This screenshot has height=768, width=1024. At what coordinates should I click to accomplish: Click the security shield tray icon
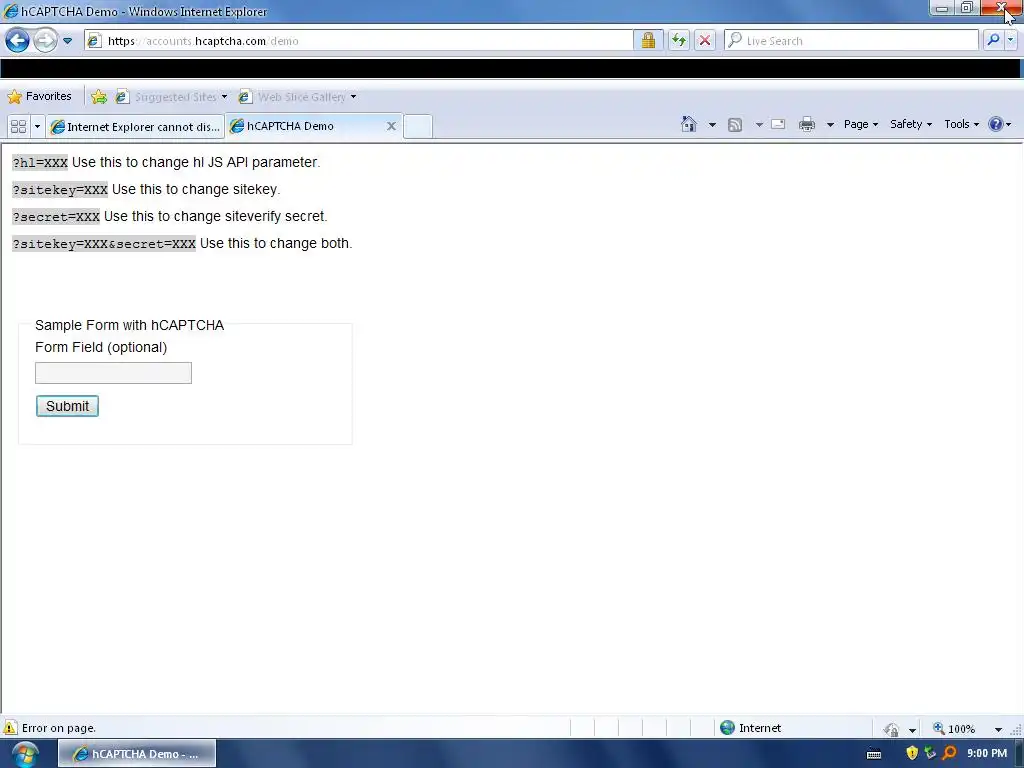click(912, 754)
